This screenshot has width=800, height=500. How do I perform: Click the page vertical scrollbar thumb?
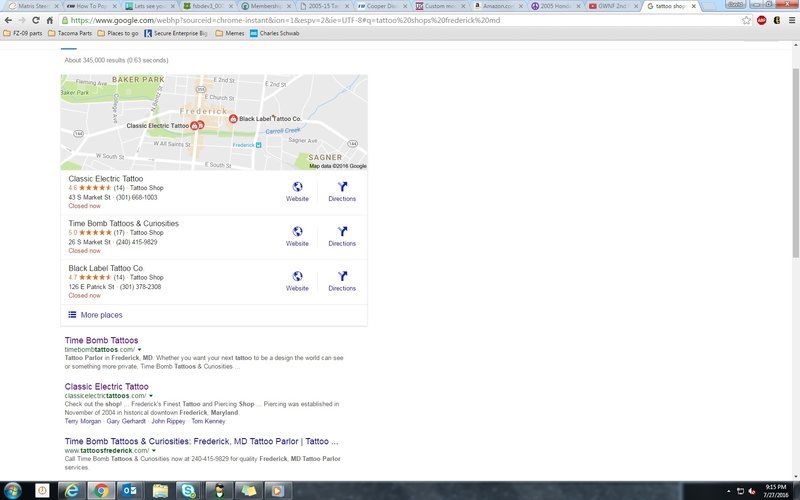tap(795, 163)
